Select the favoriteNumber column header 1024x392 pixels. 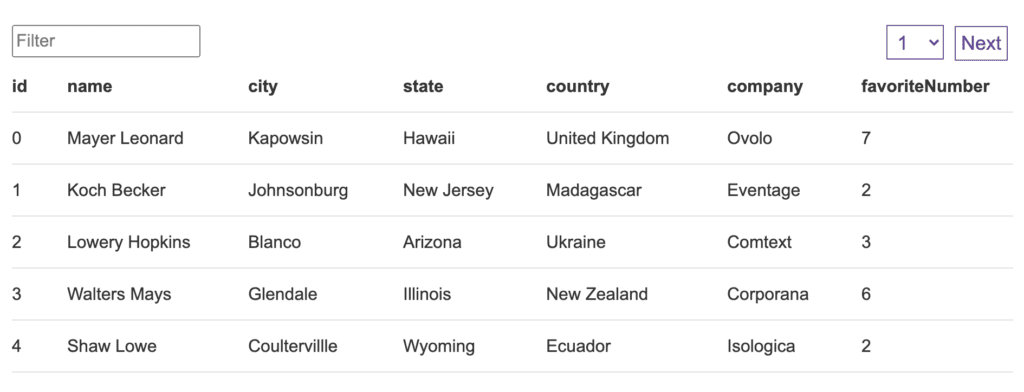pos(925,86)
